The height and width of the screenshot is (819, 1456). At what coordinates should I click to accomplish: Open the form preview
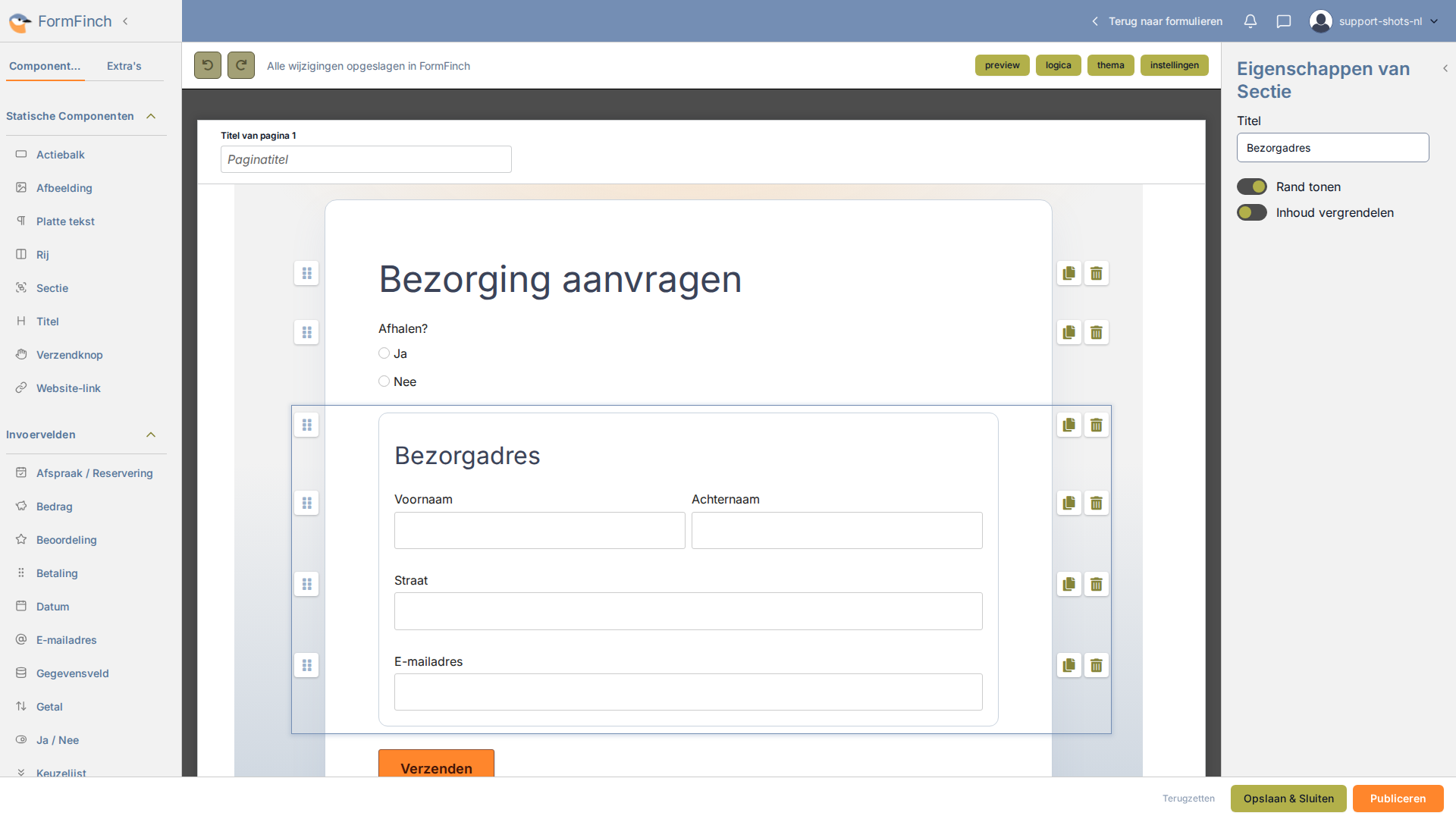point(1003,65)
